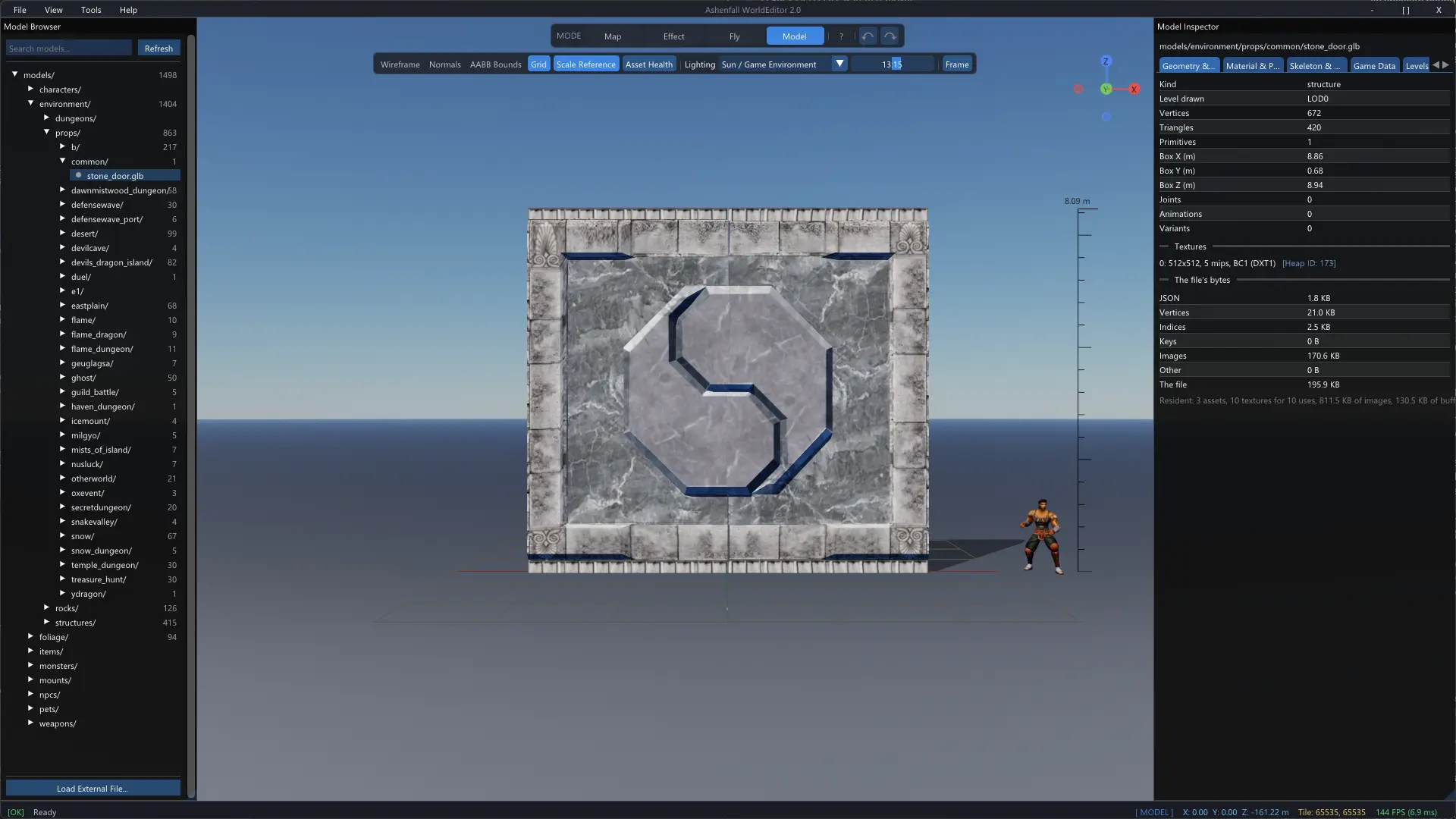Click the Frame button

point(956,64)
